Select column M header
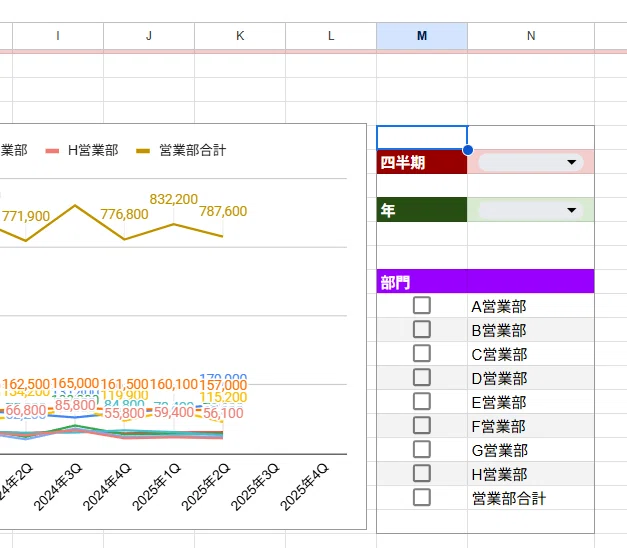 pyautogui.click(x=422, y=36)
